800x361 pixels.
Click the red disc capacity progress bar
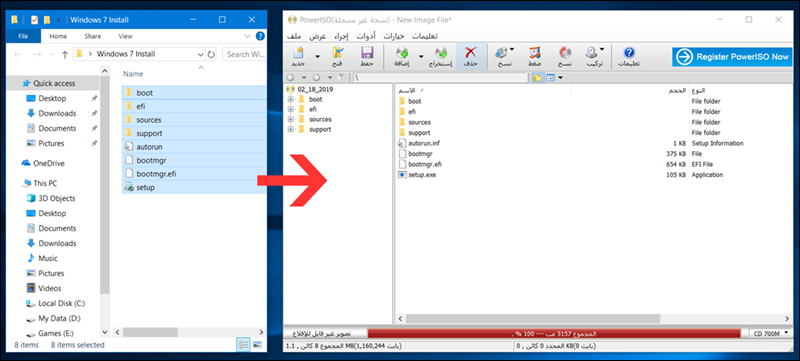coord(554,333)
